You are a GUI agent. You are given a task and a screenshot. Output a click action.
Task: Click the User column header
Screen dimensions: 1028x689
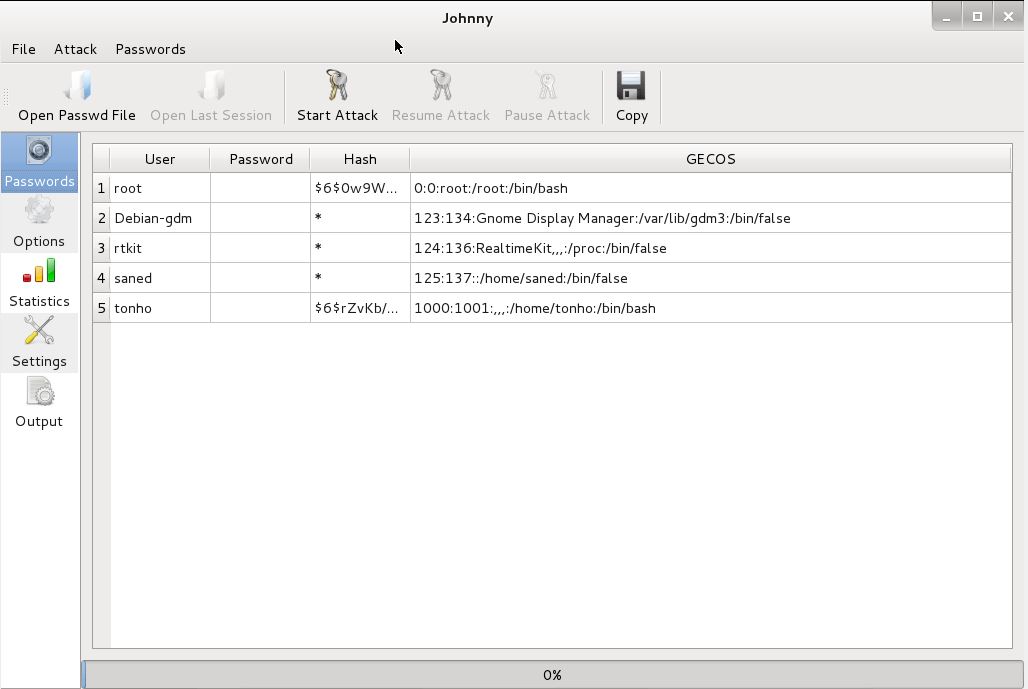click(160, 159)
